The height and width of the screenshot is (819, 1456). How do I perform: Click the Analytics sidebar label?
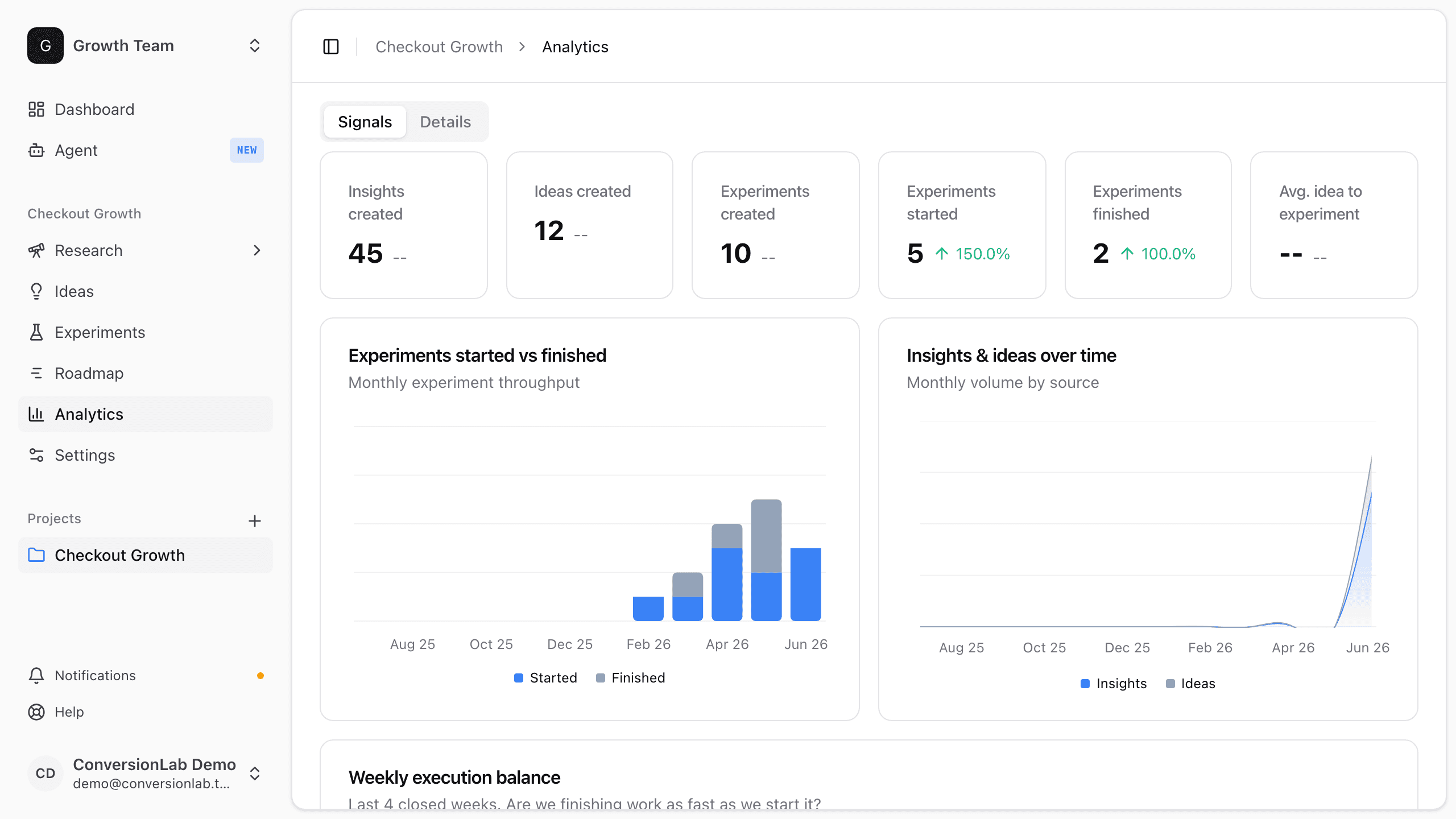click(x=89, y=414)
